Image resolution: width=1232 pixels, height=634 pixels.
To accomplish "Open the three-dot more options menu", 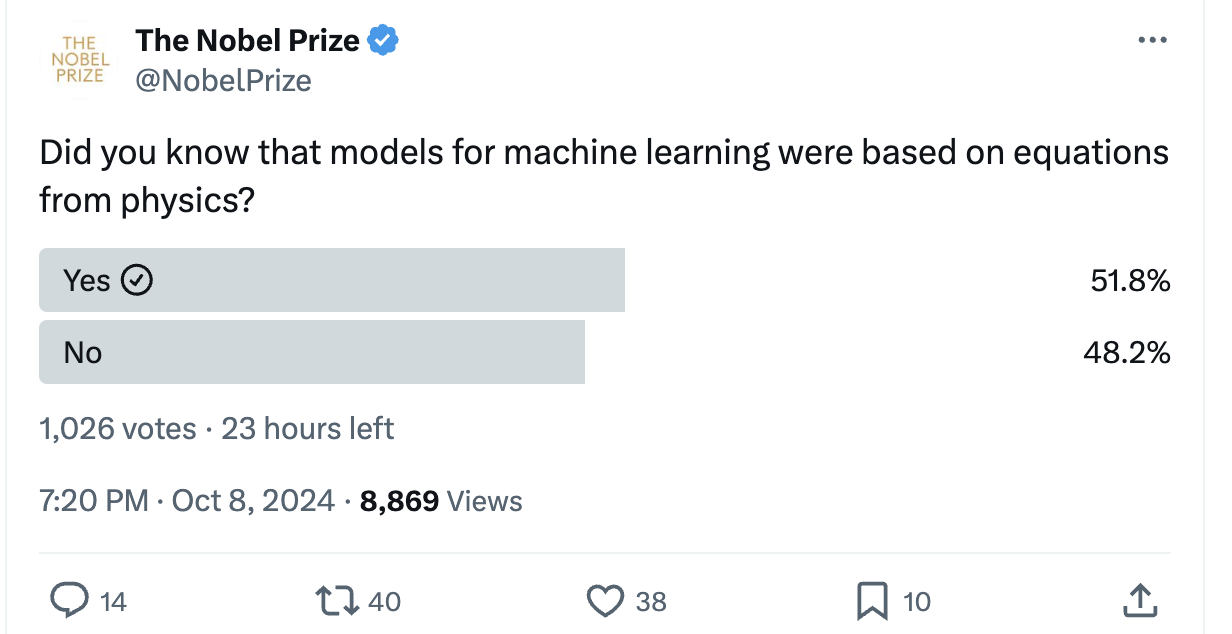I will [1152, 41].
